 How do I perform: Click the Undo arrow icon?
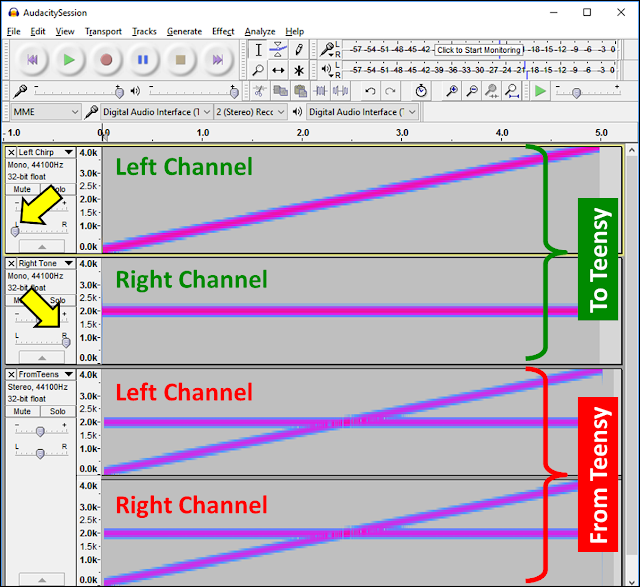coord(370,91)
